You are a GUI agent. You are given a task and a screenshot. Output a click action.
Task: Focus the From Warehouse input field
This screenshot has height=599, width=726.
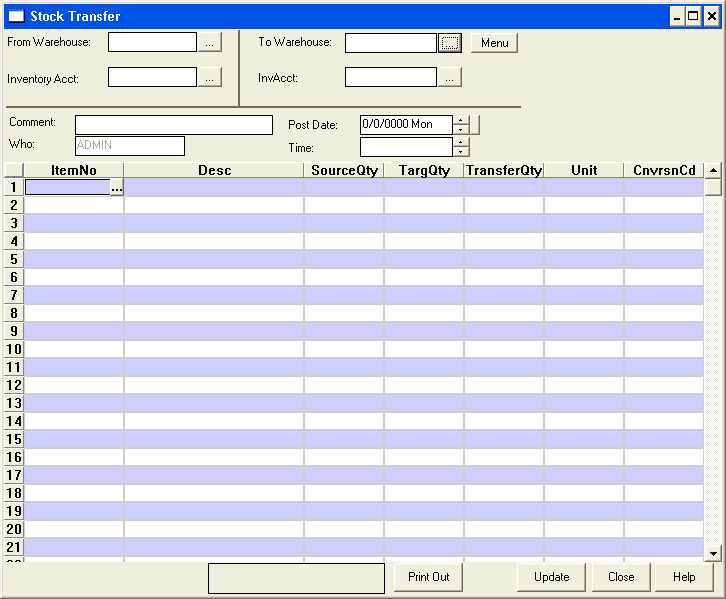(x=152, y=42)
